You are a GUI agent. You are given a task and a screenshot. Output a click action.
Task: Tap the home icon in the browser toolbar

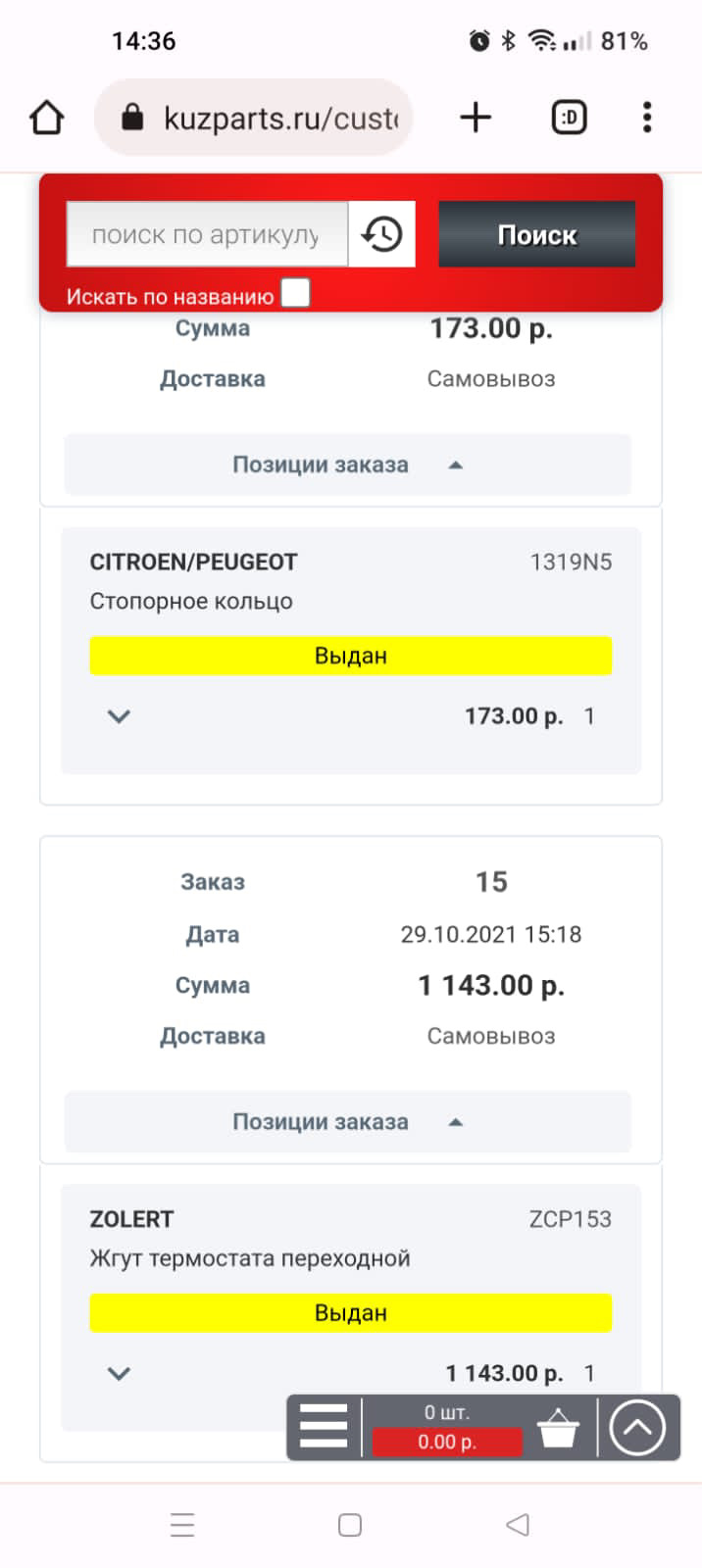pyautogui.click(x=46, y=117)
